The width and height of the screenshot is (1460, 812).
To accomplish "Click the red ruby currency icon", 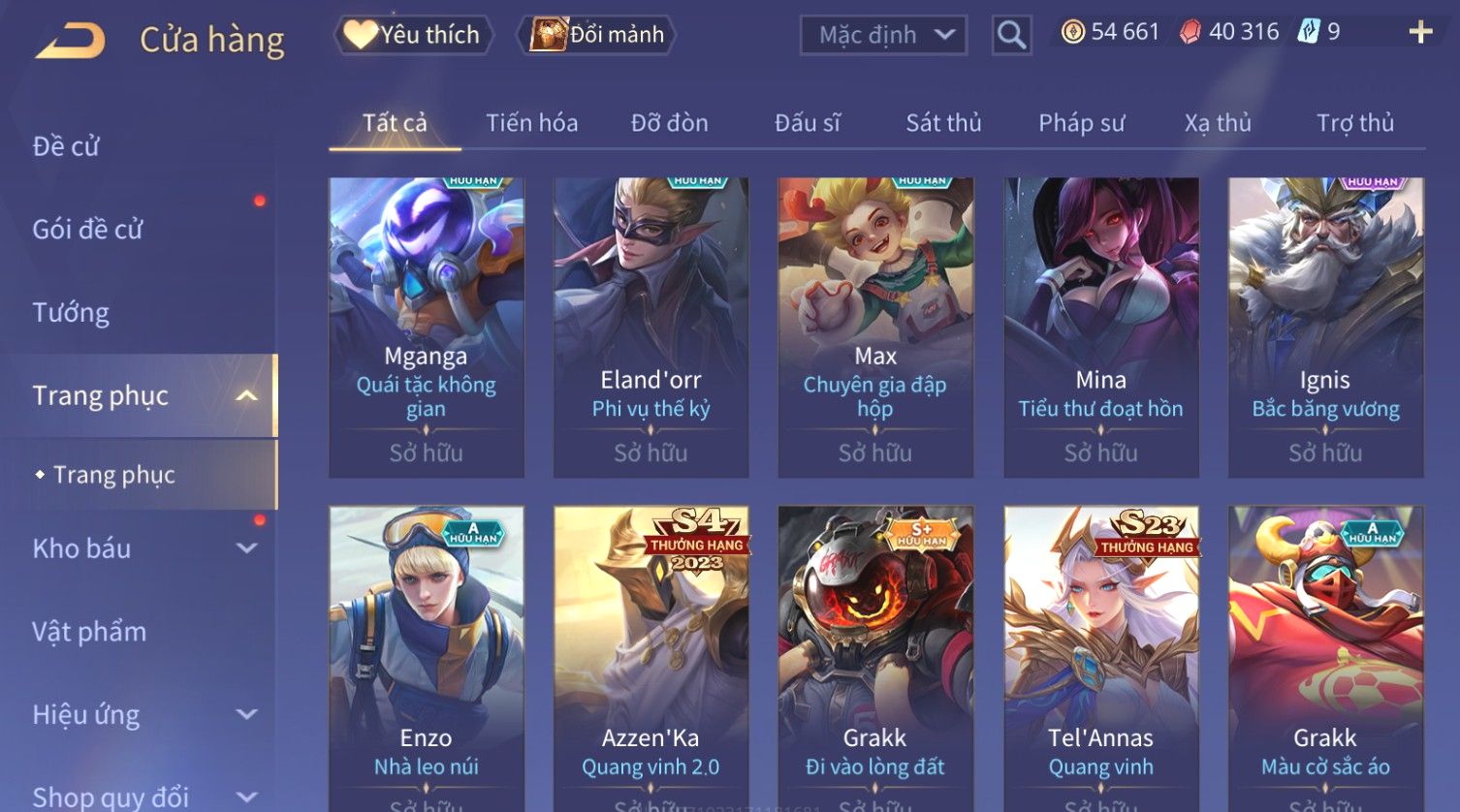I will (x=1190, y=33).
